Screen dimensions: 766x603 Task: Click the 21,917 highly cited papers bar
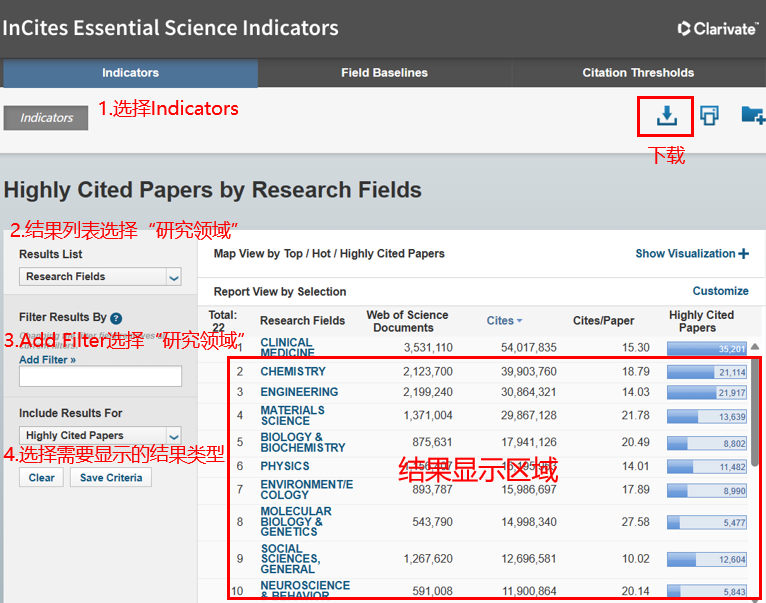coord(706,392)
